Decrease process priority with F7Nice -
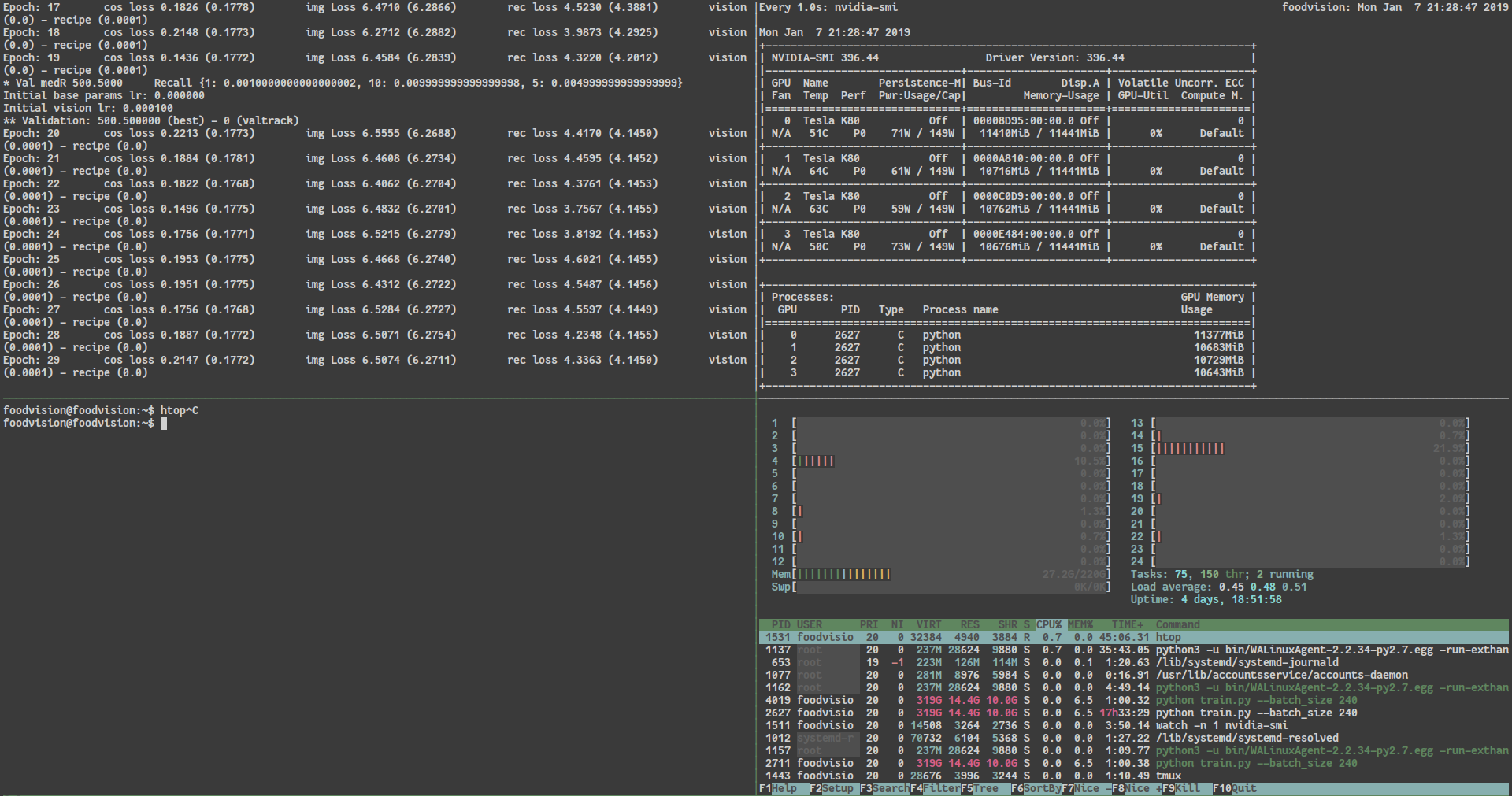Screen dimensions: 1512x796 pos(1085,788)
